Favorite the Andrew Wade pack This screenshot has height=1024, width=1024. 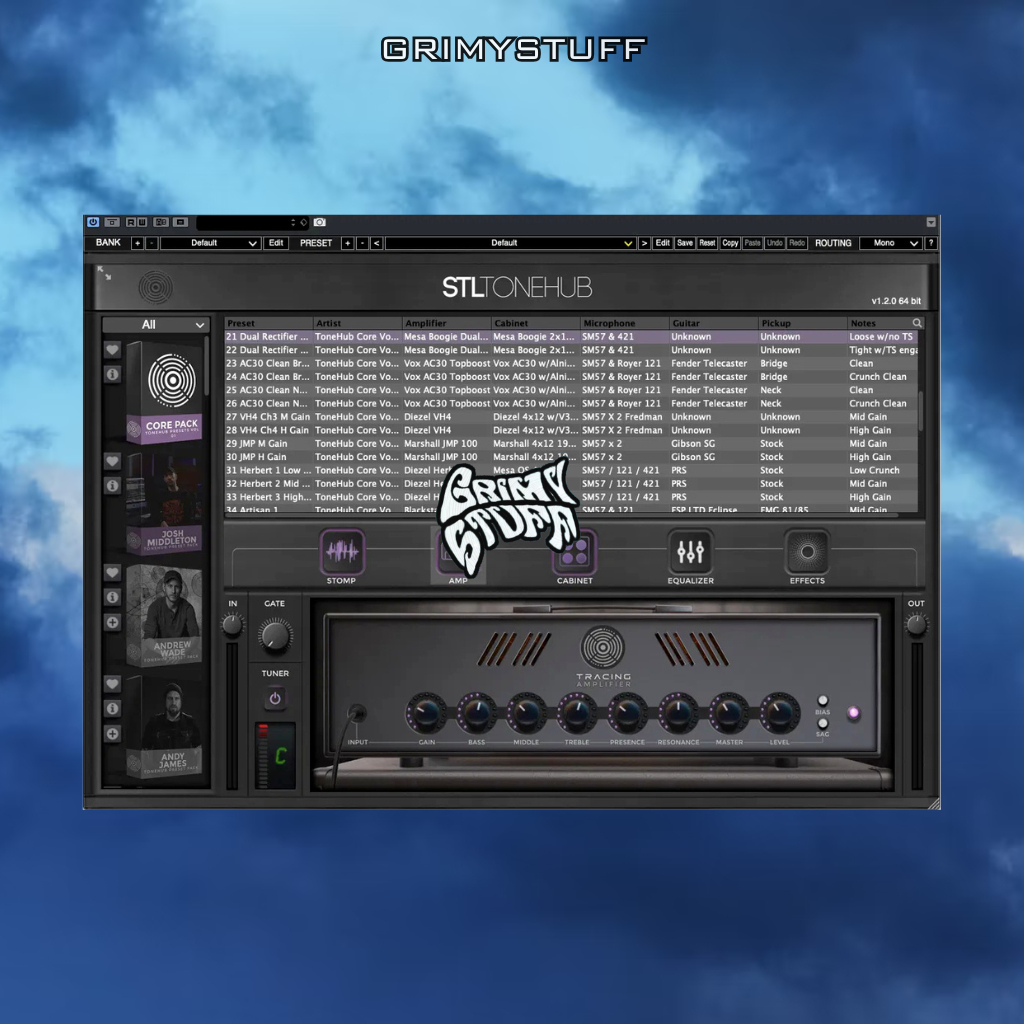[x=112, y=573]
